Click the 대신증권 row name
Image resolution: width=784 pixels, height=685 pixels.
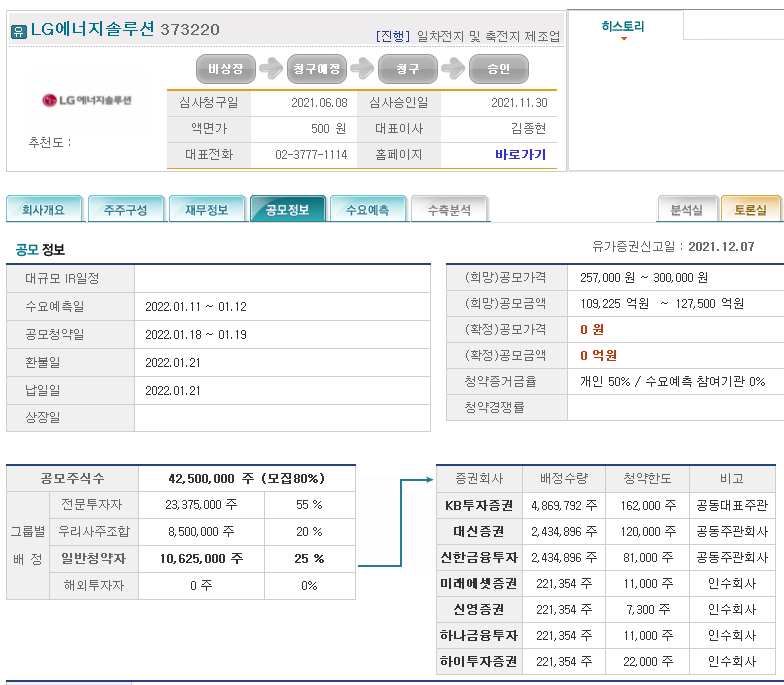[x=478, y=532]
